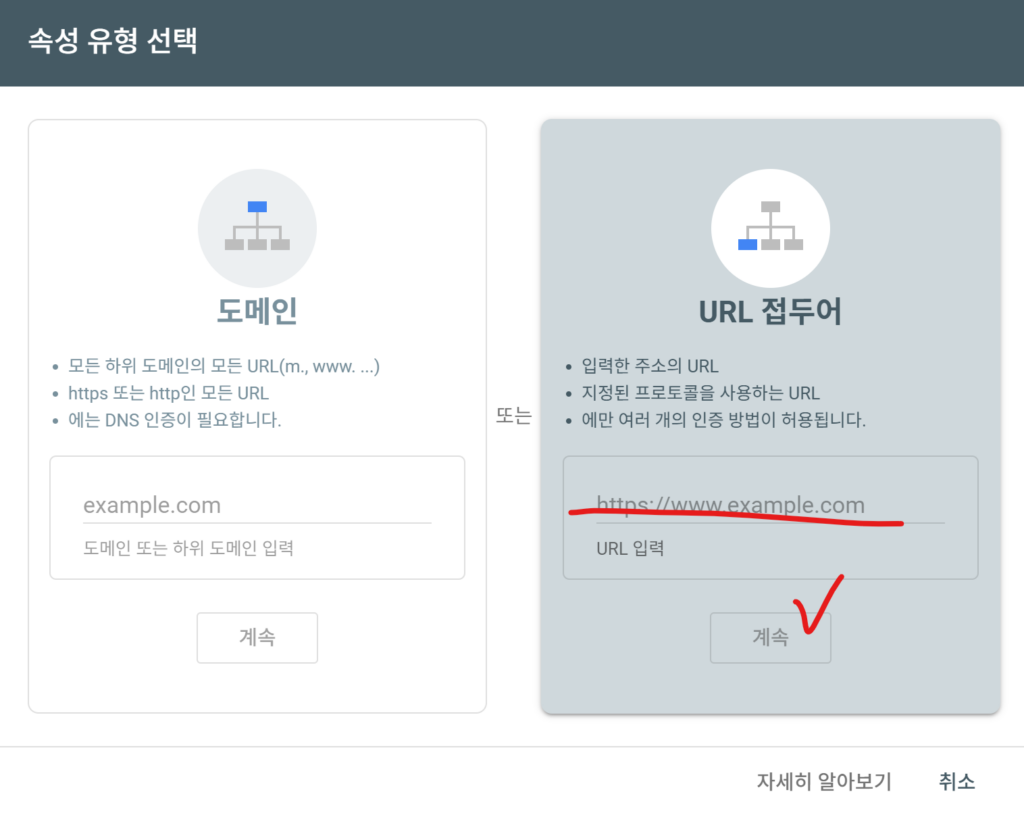Click the bullet about 모든 하위 도메인의 모든 URL

click(223, 366)
